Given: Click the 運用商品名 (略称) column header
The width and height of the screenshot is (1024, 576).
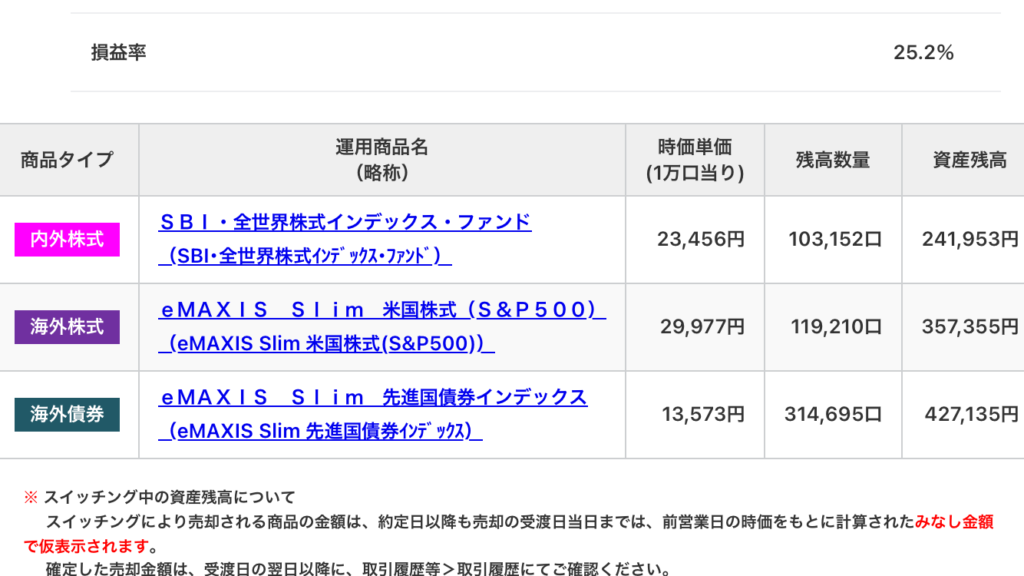Looking at the screenshot, I should (381, 160).
